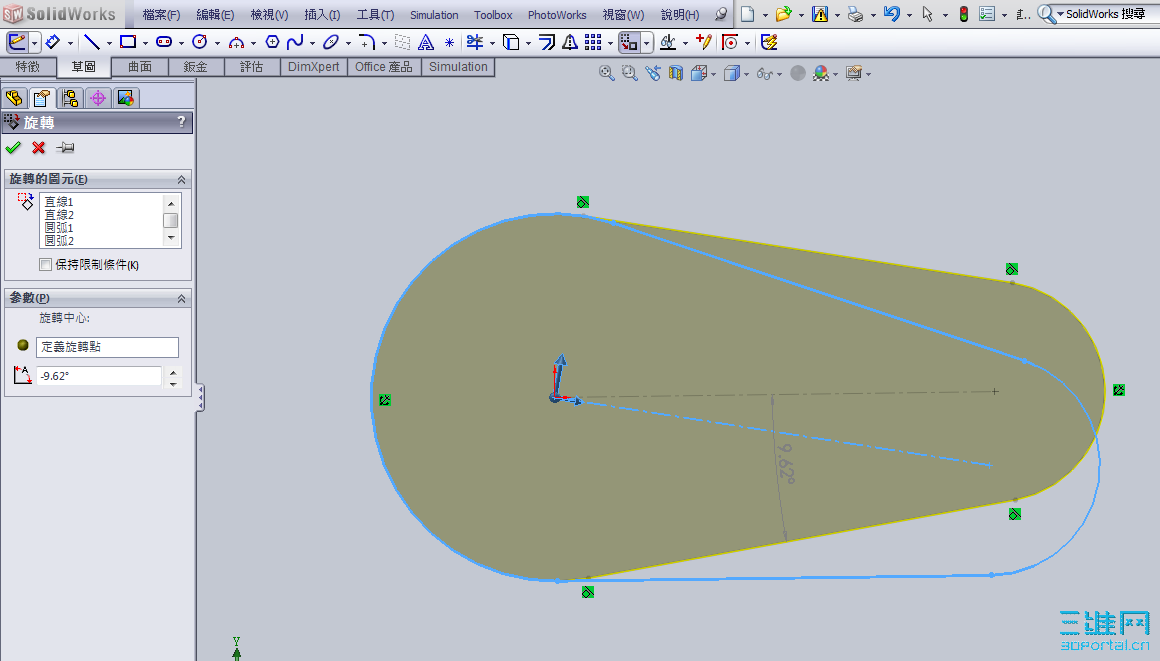Open the Hide/Show Items dropdown arrow
The height and width of the screenshot is (661, 1160).
779,74
